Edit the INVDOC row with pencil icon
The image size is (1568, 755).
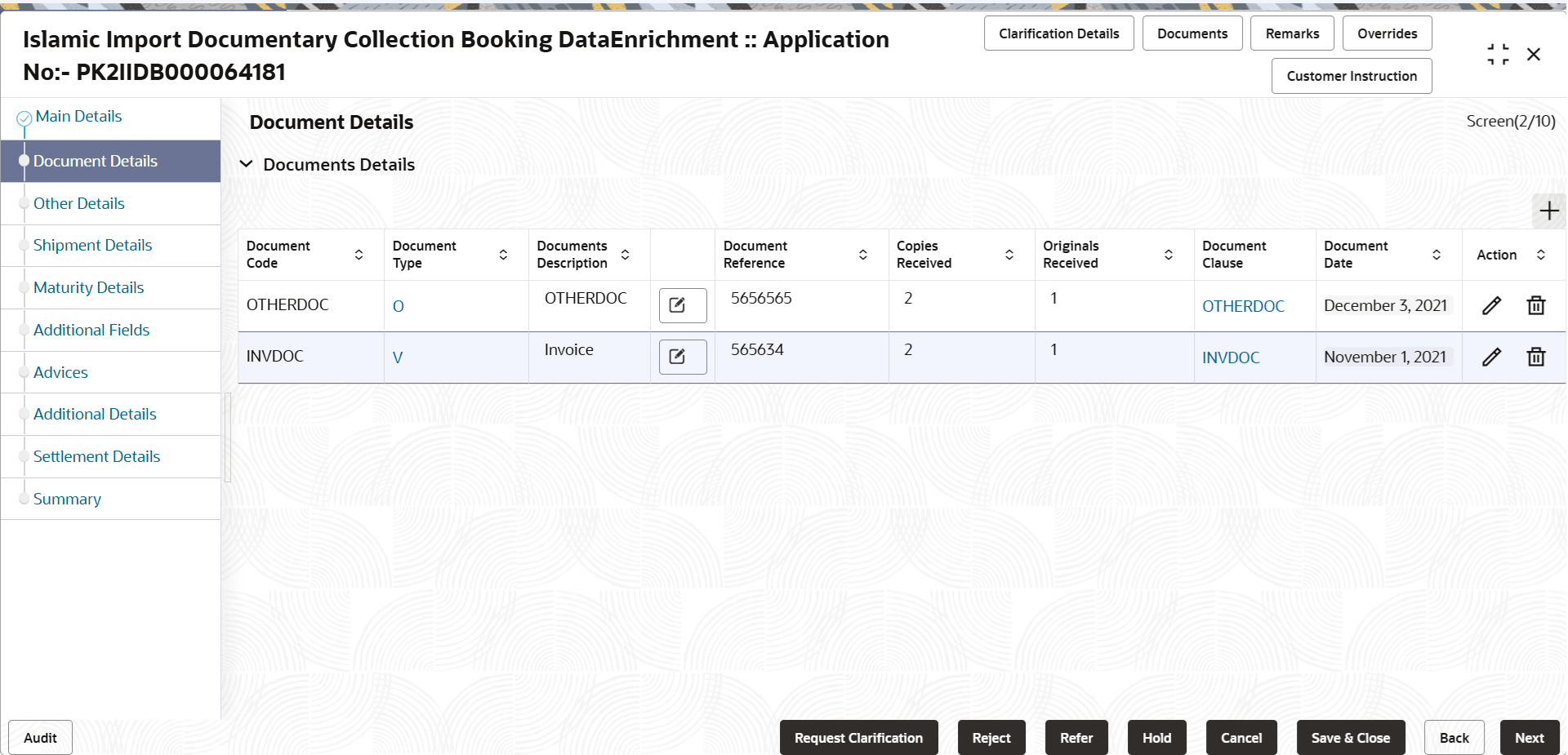[x=1491, y=358]
